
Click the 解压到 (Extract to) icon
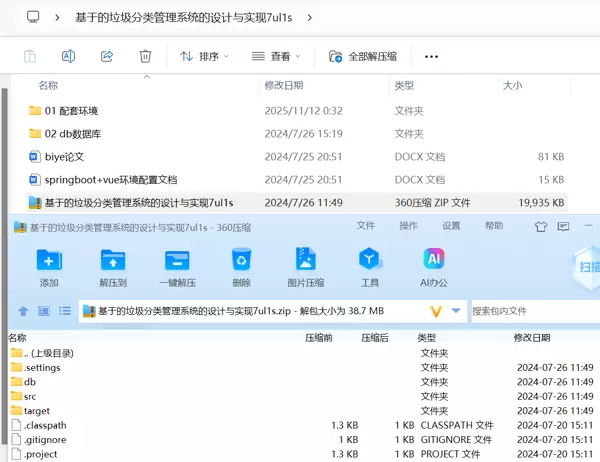(112, 262)
